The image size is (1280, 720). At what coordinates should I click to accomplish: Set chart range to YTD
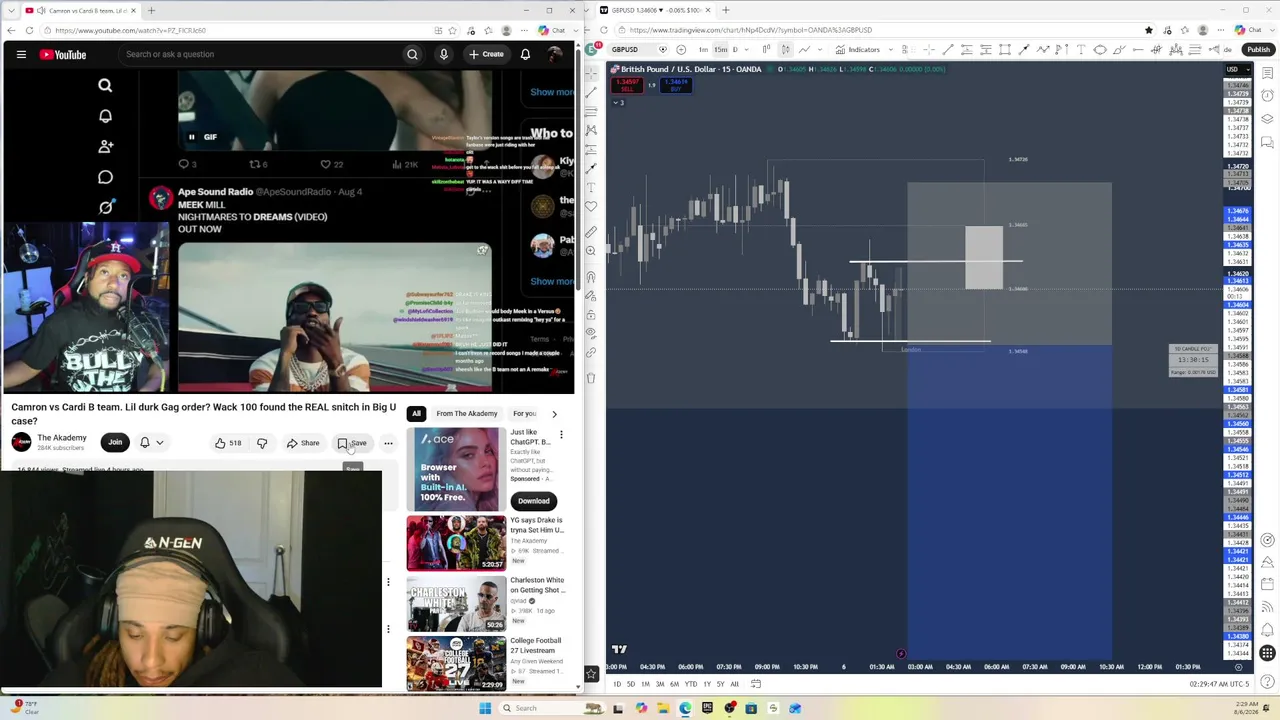click(x=690, y=684)
